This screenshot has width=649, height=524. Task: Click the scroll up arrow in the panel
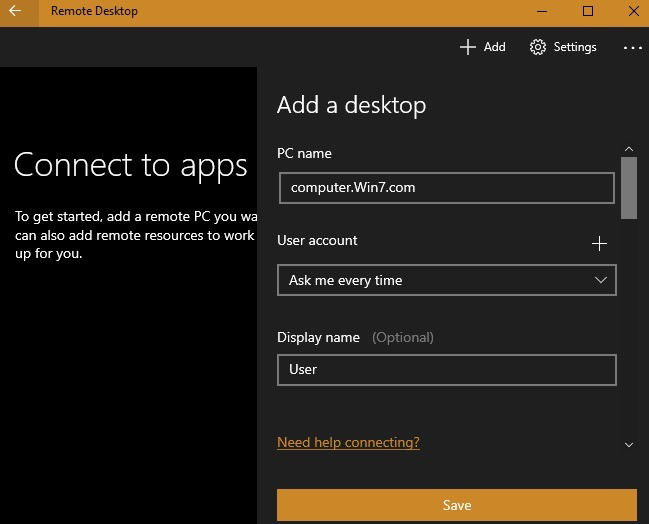tap(629, 149)
